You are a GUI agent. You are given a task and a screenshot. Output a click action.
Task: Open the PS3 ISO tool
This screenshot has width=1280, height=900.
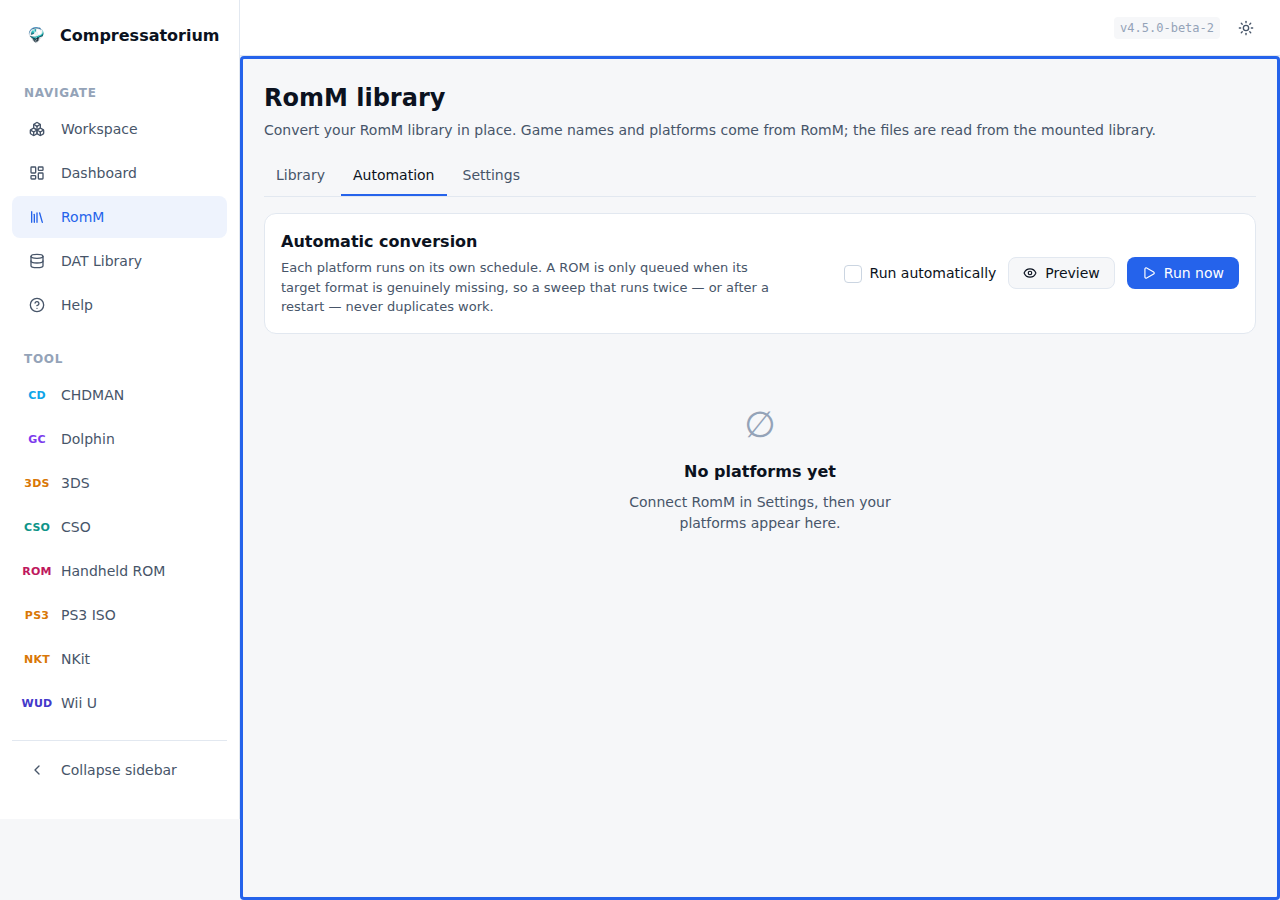(x=119, y=615)
